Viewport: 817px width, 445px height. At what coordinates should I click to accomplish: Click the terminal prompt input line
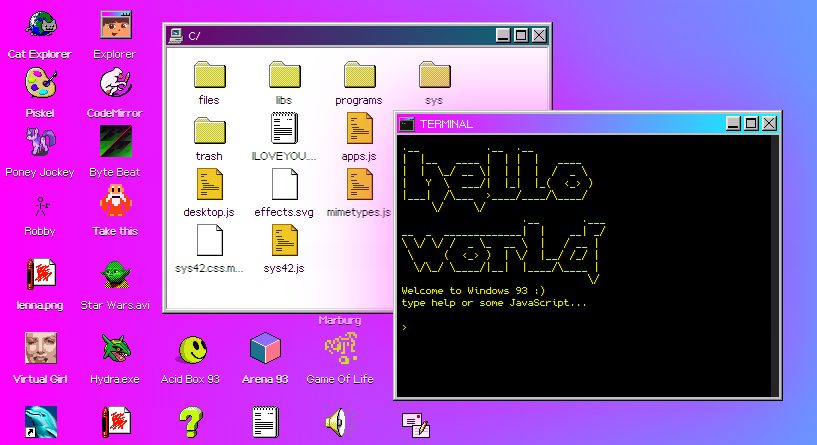584,327
